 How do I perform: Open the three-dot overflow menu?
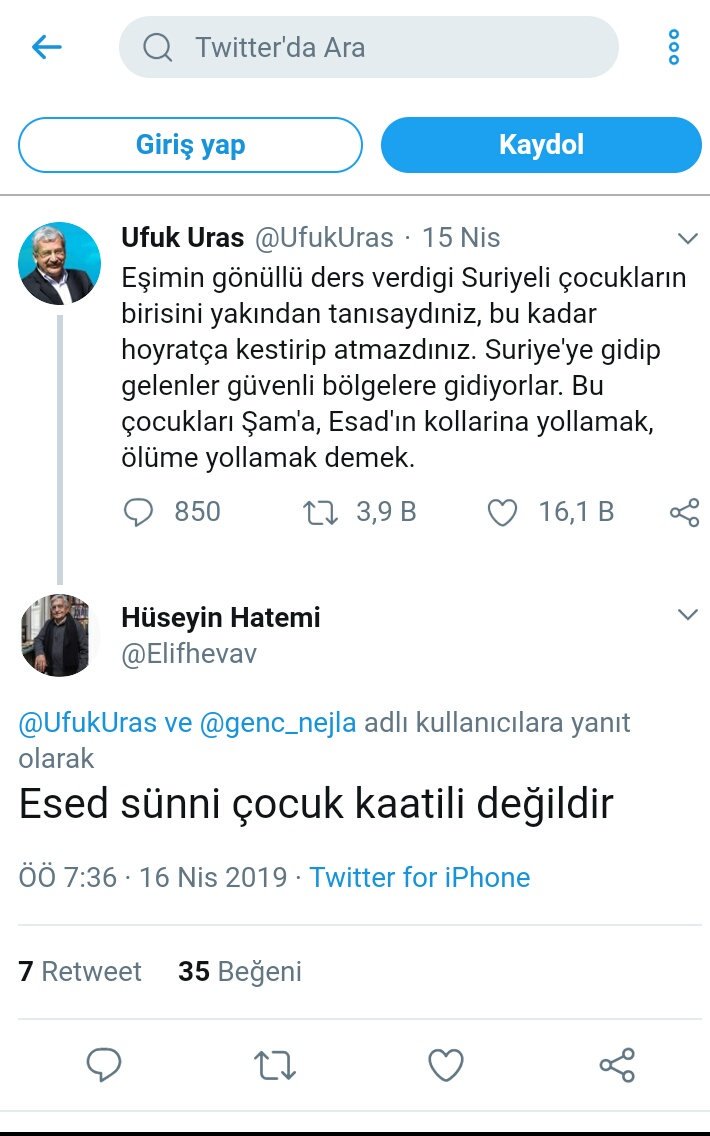(x=674, y=47)
